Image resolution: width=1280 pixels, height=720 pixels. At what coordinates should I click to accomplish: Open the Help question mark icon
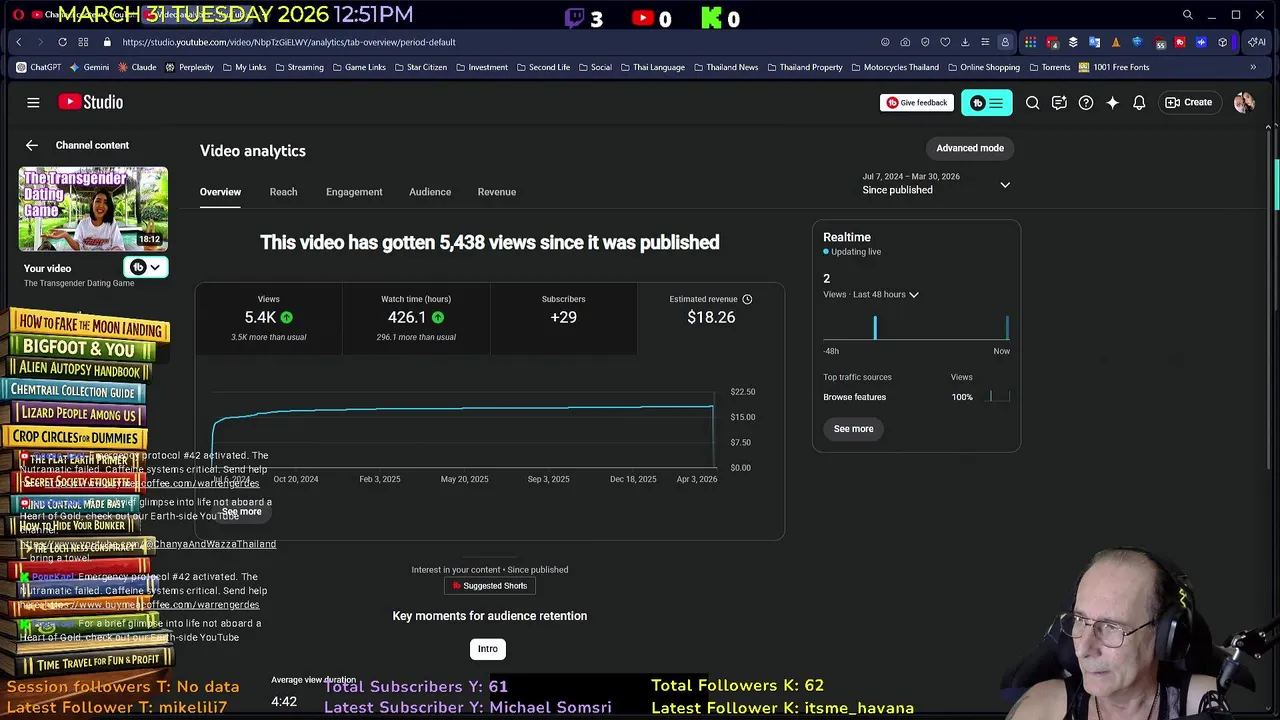coord(1086,102)
